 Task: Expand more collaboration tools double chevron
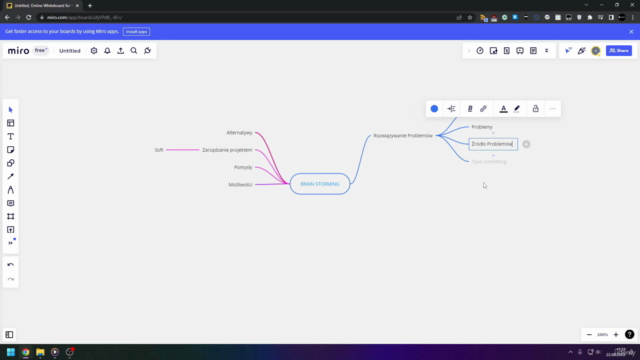coord(547,51)
